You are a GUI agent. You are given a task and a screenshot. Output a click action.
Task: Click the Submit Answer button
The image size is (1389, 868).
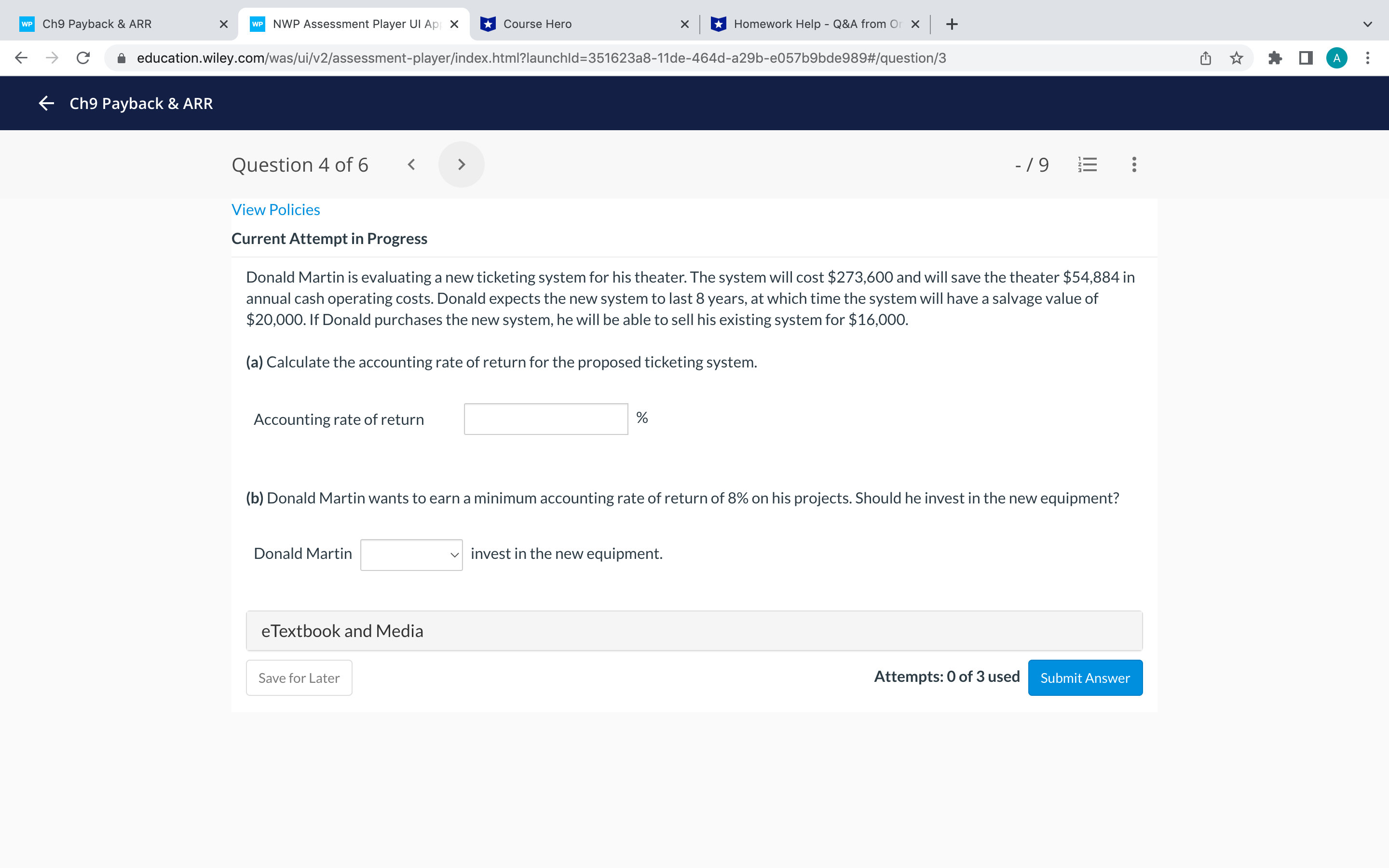[1085, 678]
